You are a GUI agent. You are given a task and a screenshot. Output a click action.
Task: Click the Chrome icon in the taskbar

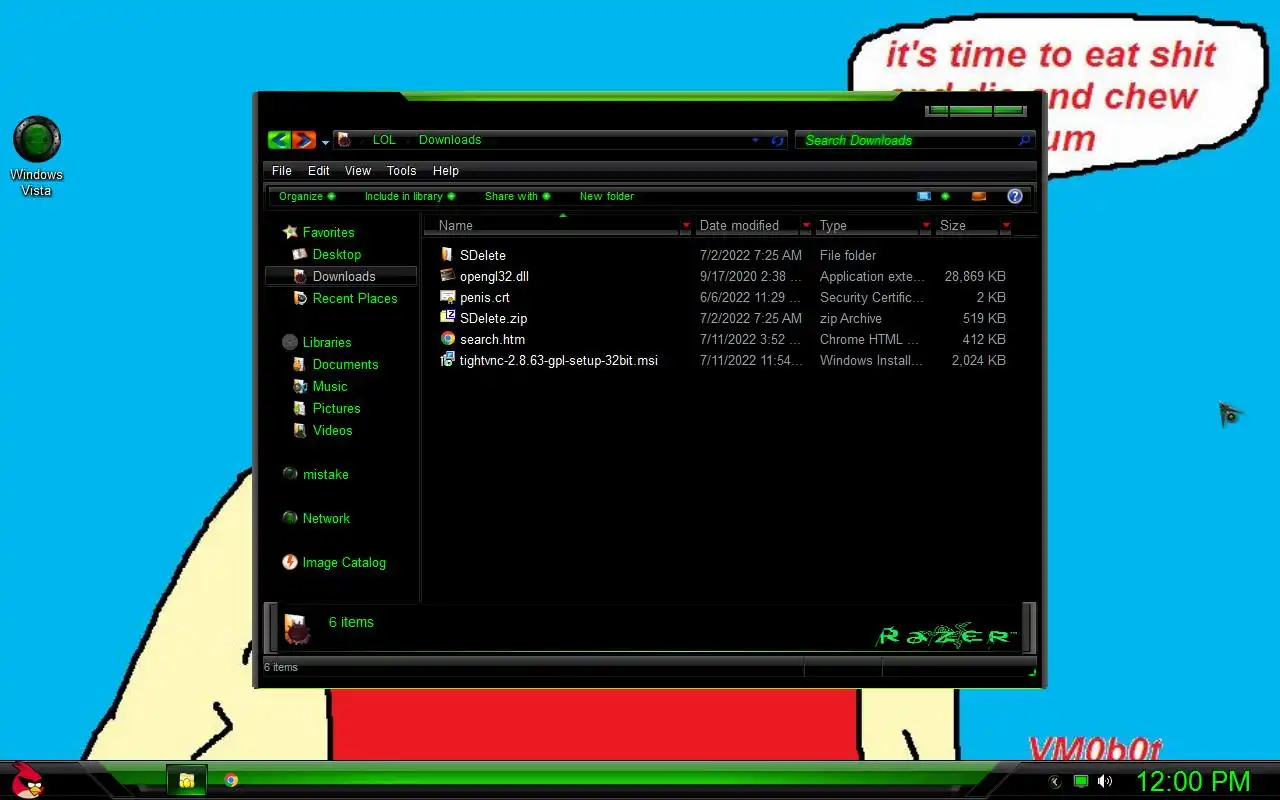click(231, 780)
